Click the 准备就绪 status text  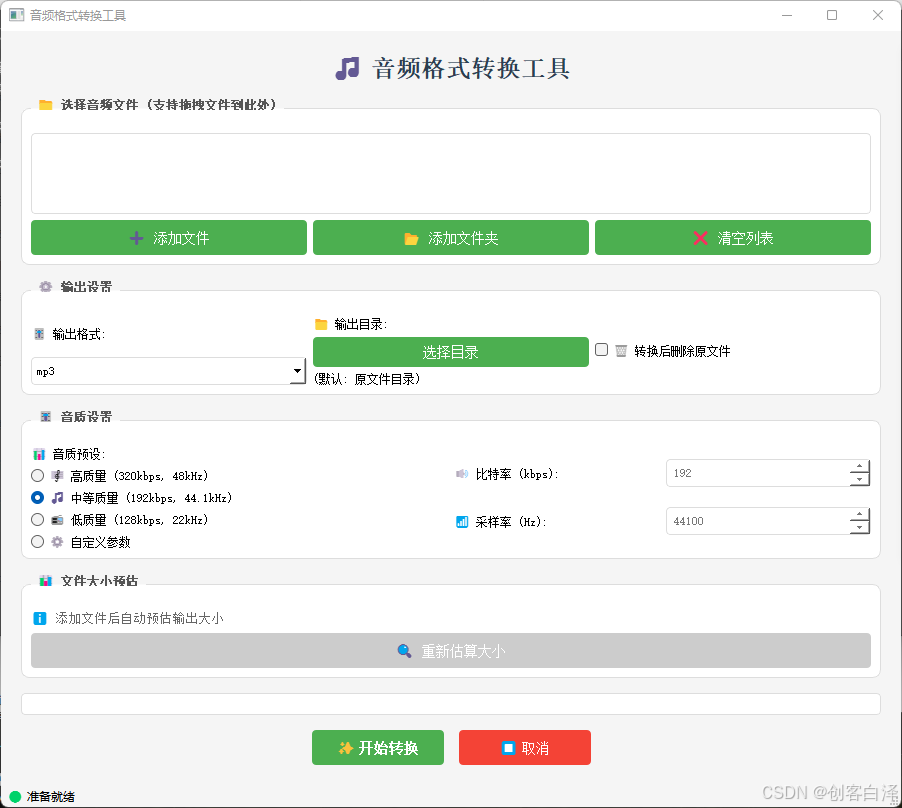click(x=51, y=796)
